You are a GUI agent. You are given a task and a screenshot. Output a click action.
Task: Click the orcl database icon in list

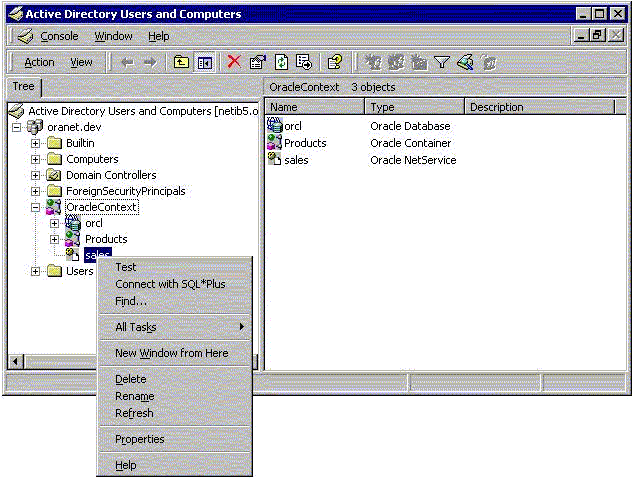tap(276, 127)
